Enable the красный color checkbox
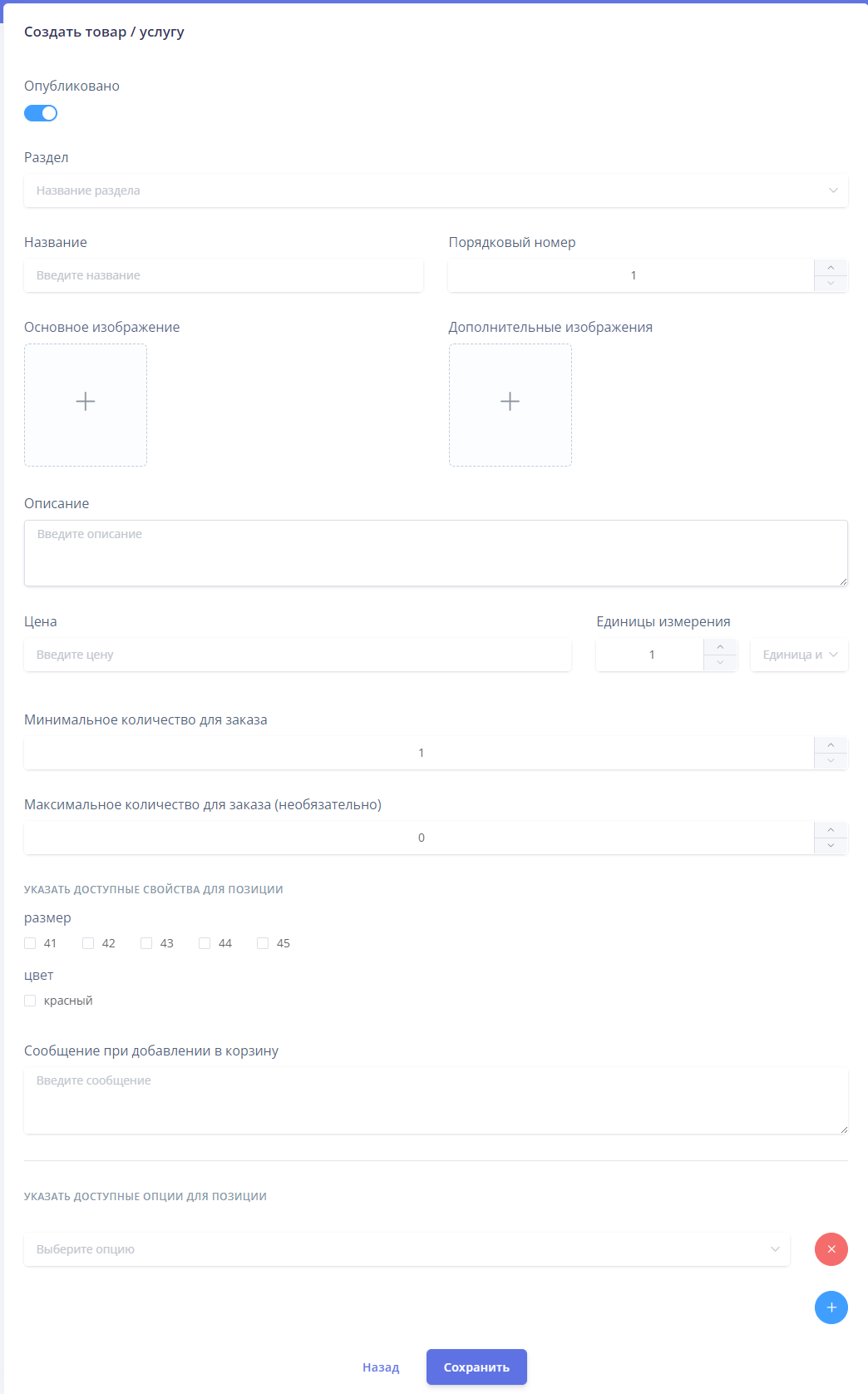Viewport: 868px width, 1394px height. tap(30, 1001)
